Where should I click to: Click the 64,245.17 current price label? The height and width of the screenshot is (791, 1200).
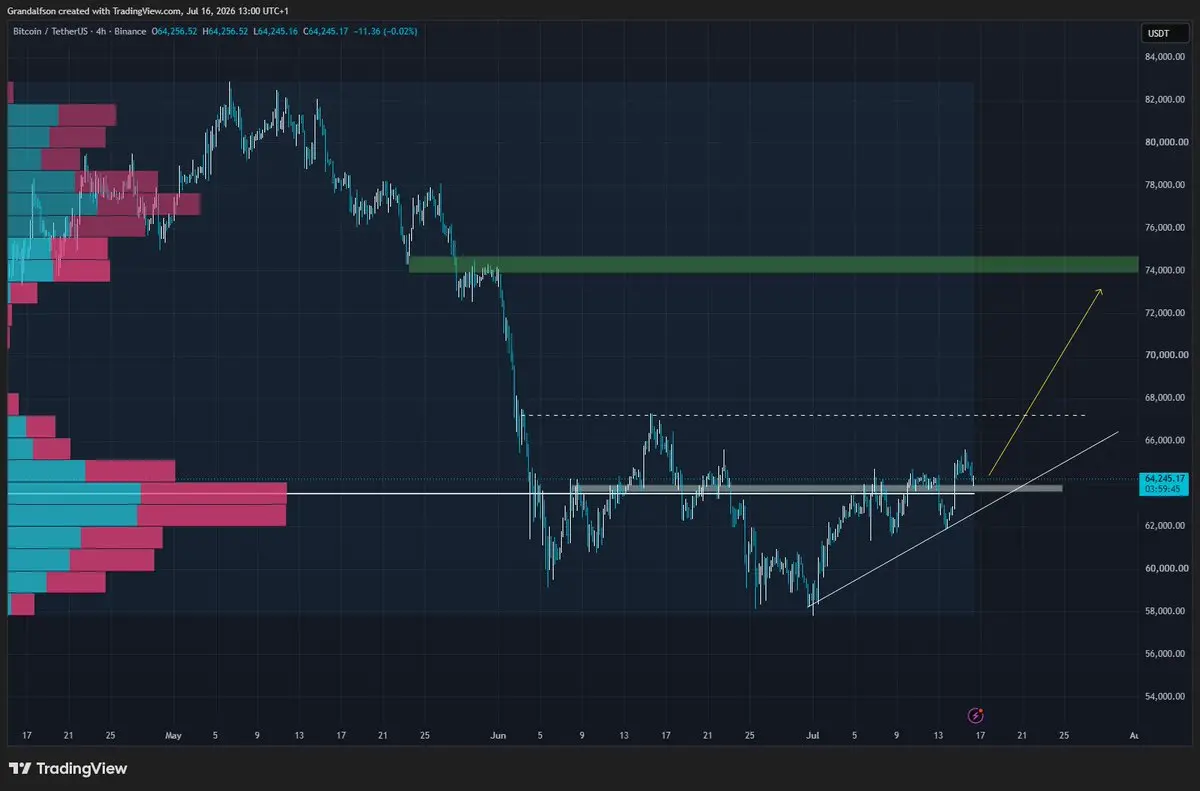tap(1165, 478)
